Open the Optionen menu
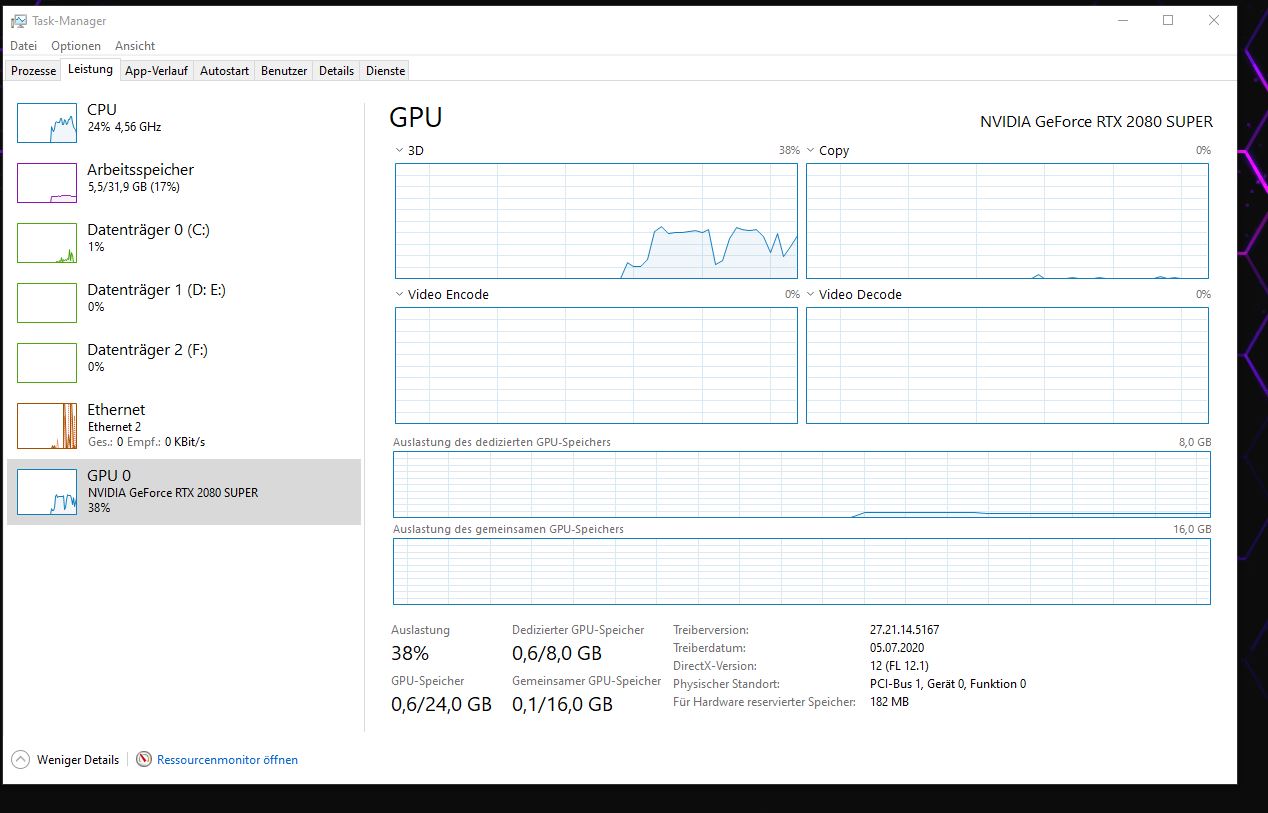 click(76, 46)
